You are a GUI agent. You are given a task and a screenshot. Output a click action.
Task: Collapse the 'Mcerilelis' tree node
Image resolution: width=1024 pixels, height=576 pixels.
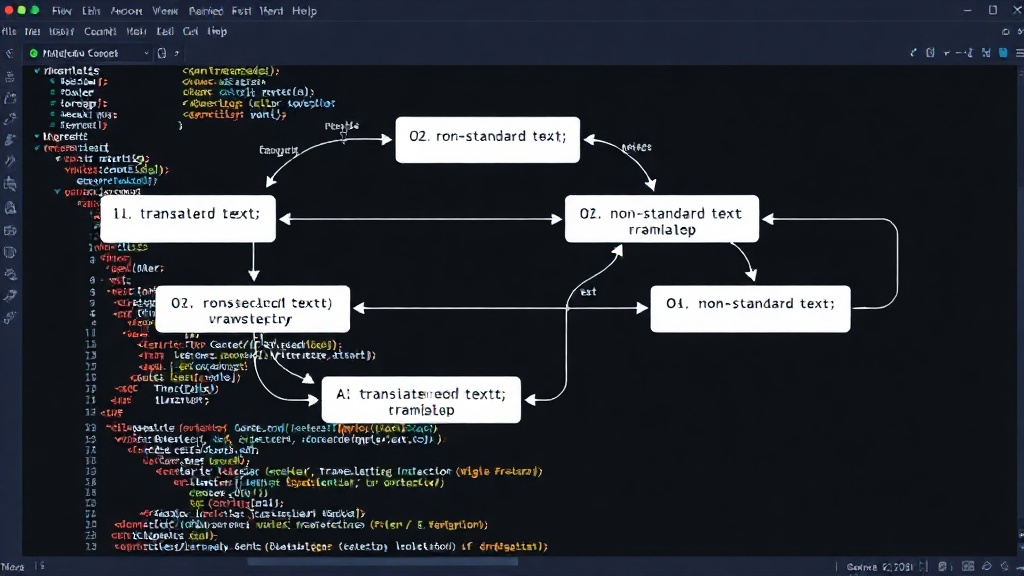point(37,71)
